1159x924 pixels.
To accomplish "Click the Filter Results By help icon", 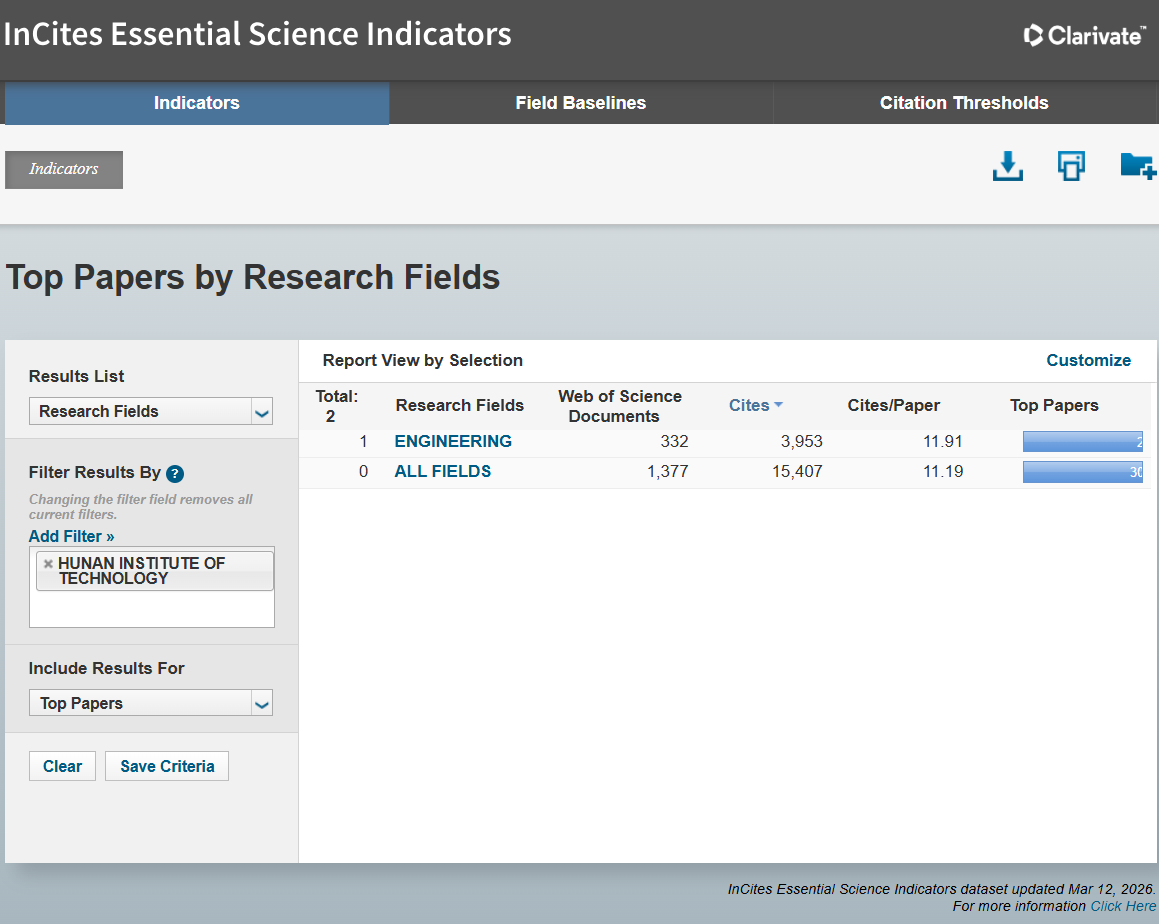I will (175, 474).
